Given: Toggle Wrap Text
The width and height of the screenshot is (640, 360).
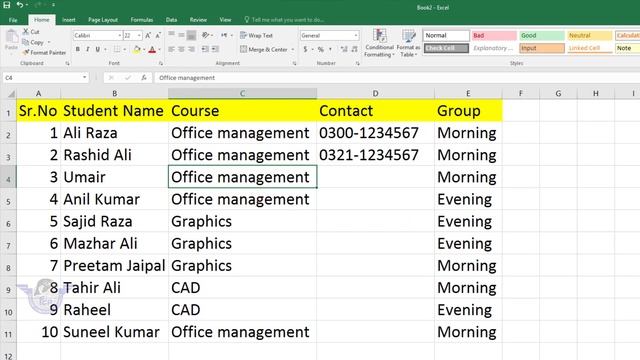Looking at the screenshot, I should click(x=256, y=36).
